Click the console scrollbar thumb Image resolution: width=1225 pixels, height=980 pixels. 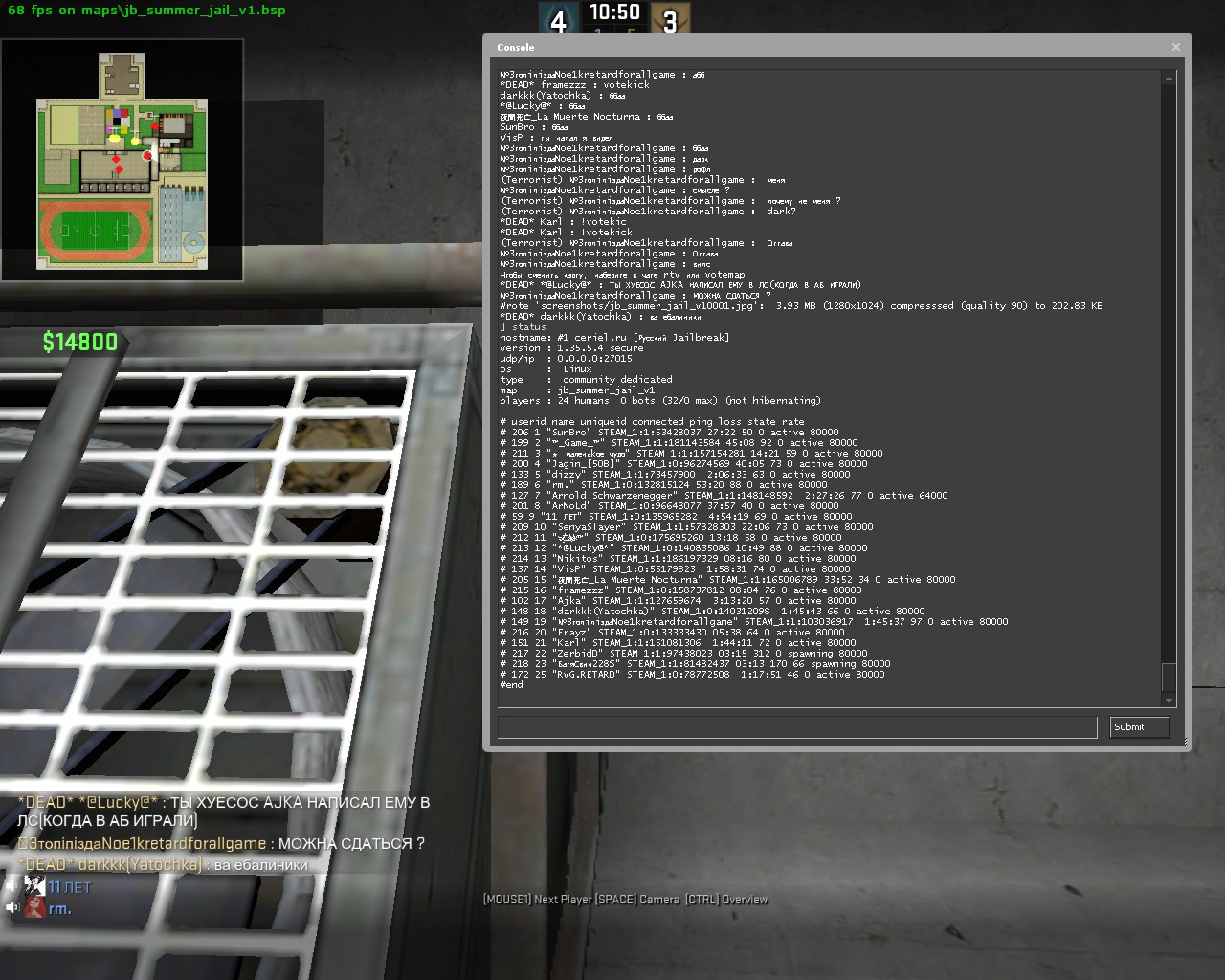[1168, 676]
